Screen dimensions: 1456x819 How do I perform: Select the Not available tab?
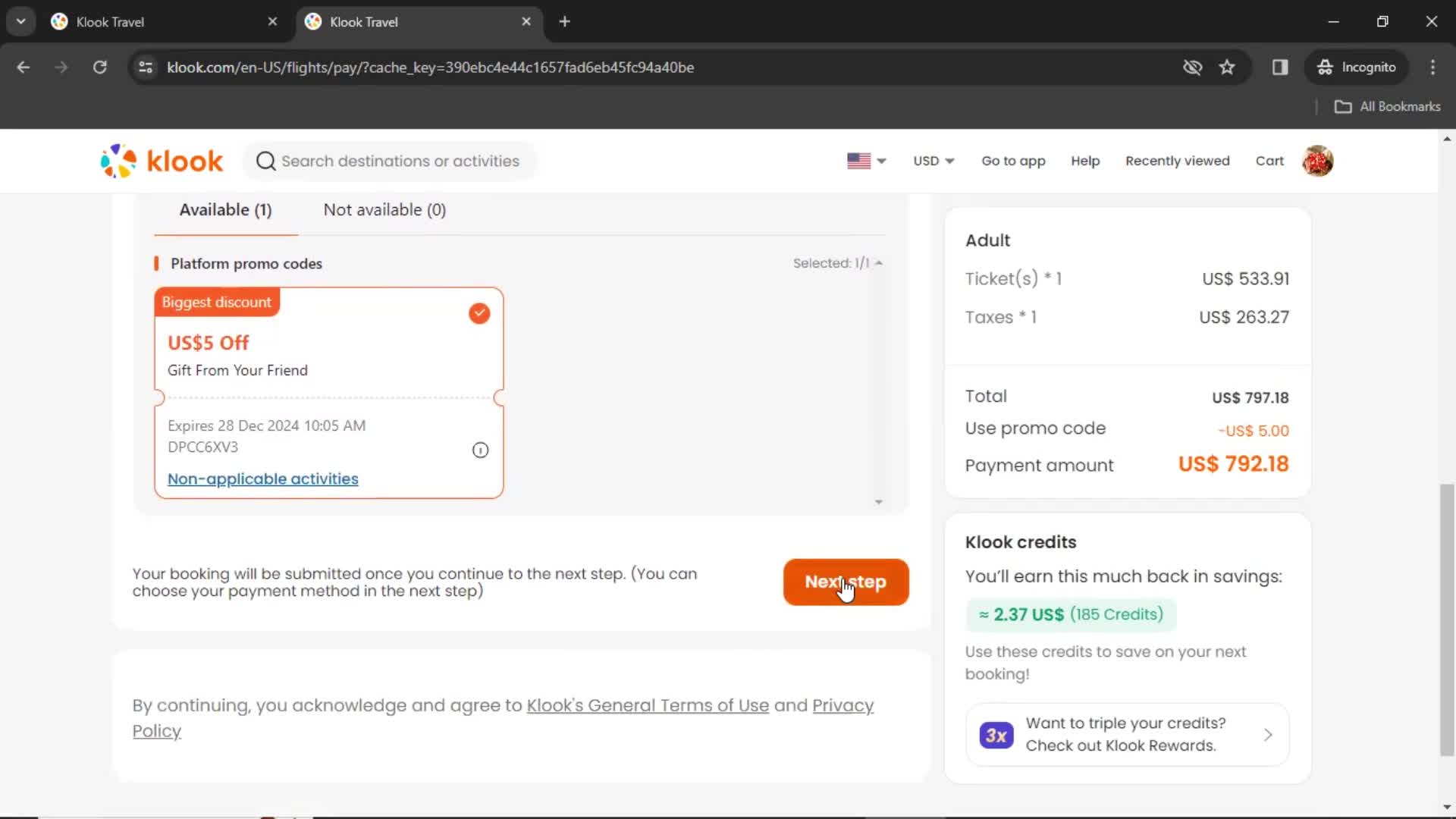tap(384, 209)
